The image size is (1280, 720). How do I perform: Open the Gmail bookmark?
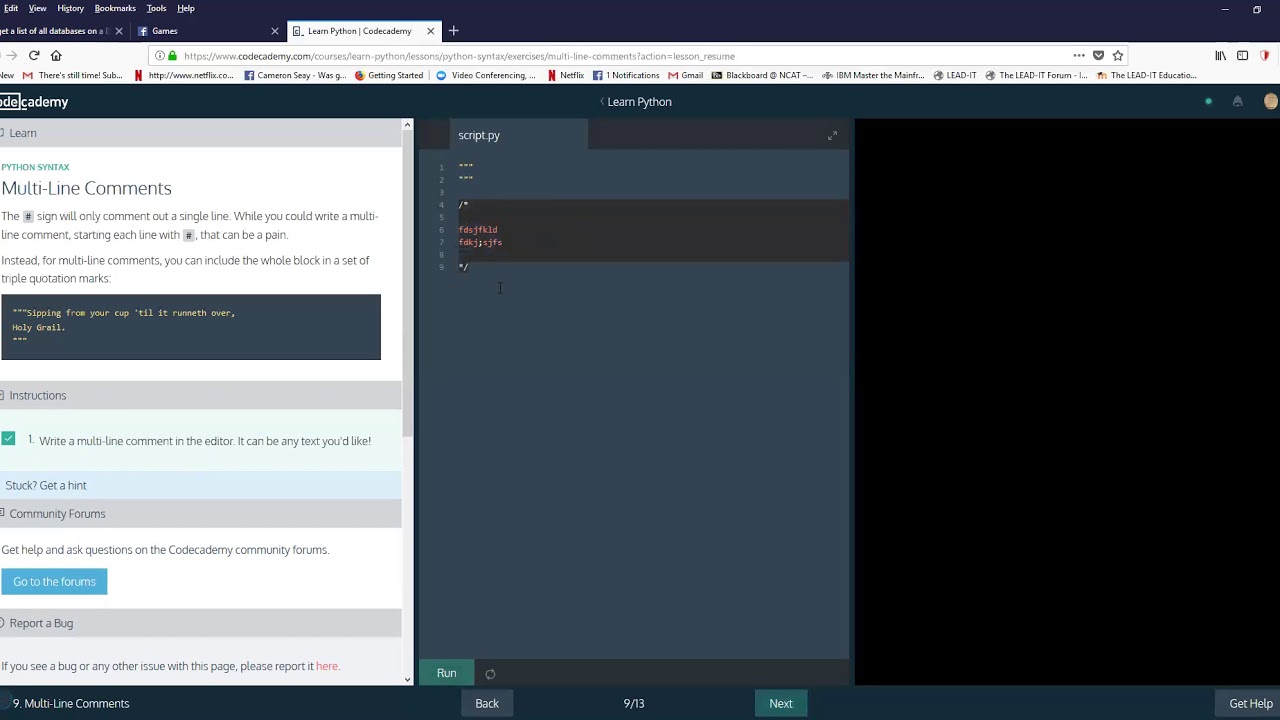pos(686,75)
